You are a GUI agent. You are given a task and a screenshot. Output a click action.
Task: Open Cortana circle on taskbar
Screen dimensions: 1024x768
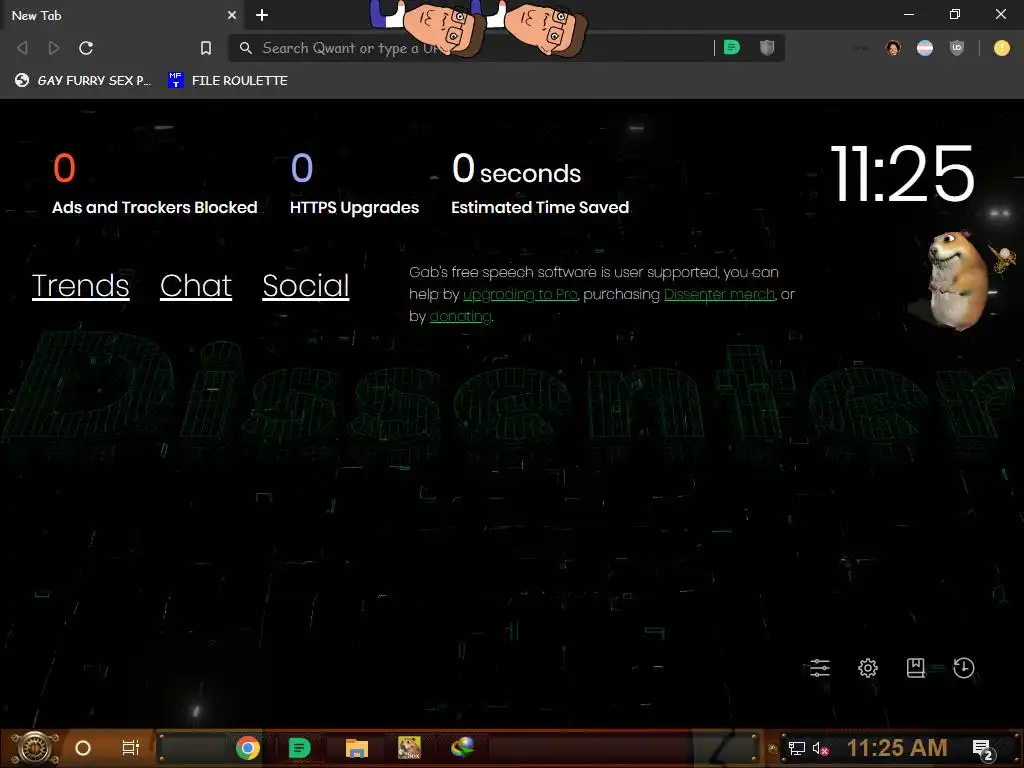coord(83,748)
